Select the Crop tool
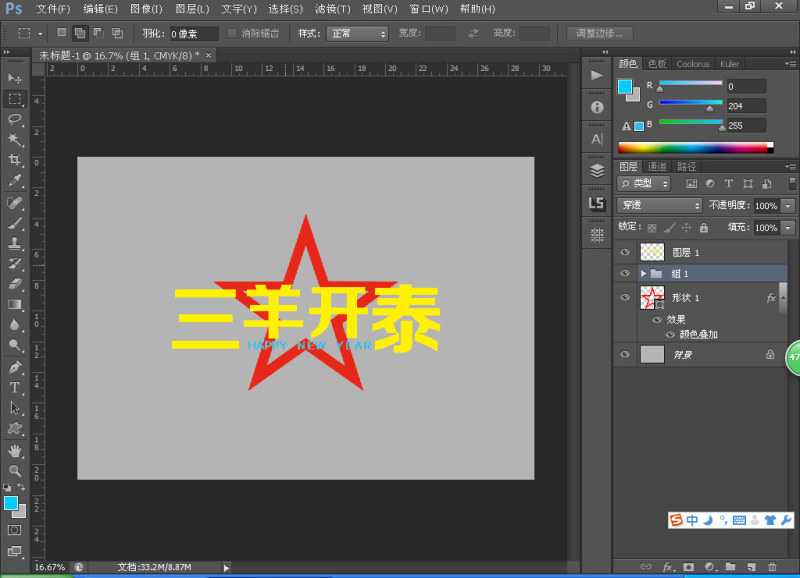This screenshot has height=578, width=800. tap(15, 160)
